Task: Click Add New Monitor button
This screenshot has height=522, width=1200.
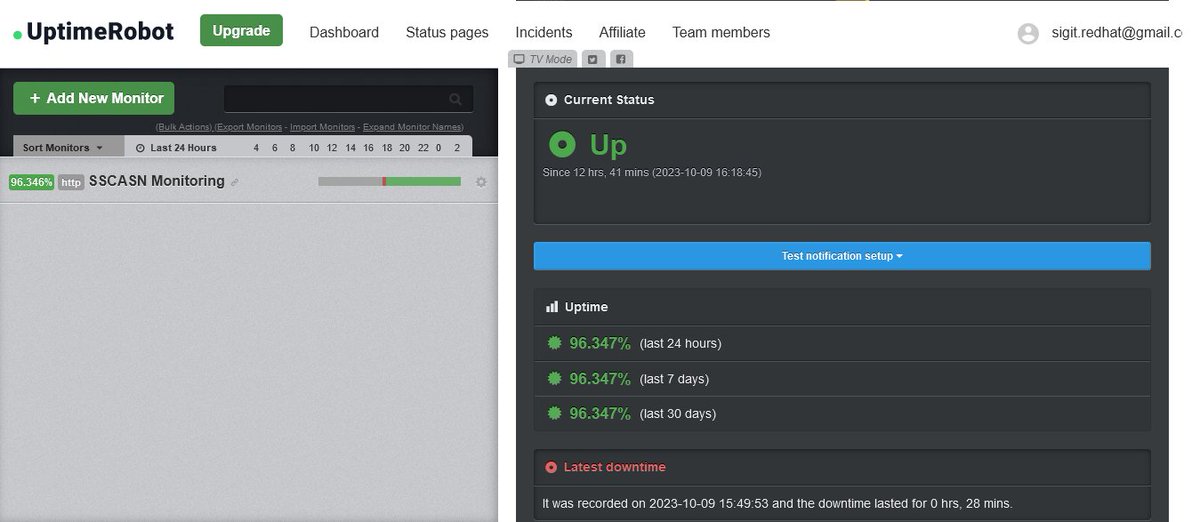Action: pos(94,98)
